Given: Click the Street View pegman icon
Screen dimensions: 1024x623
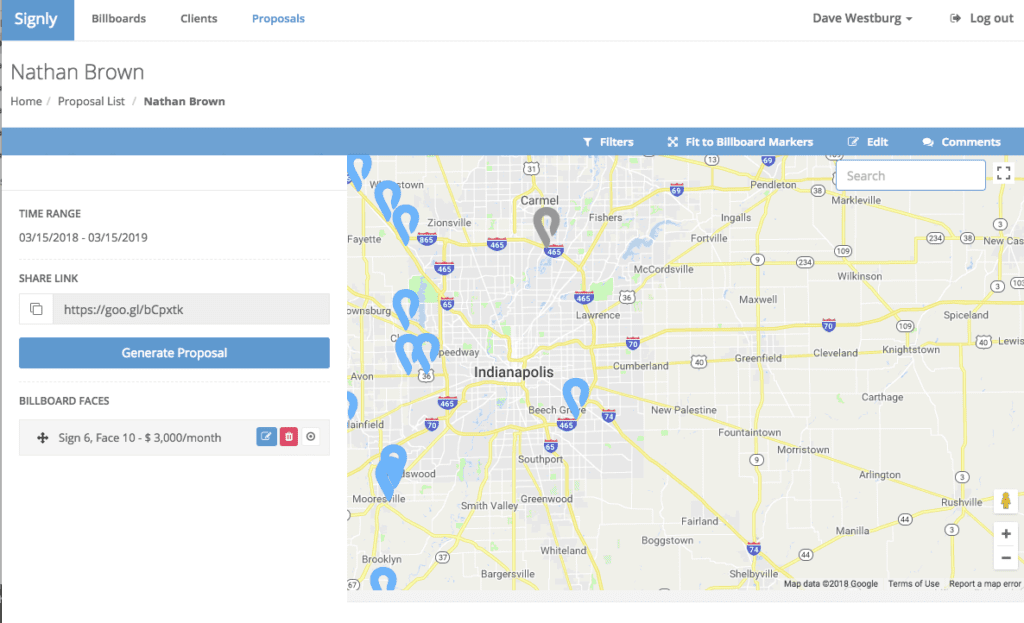Looking at the screenshot, I should 1006,501.
